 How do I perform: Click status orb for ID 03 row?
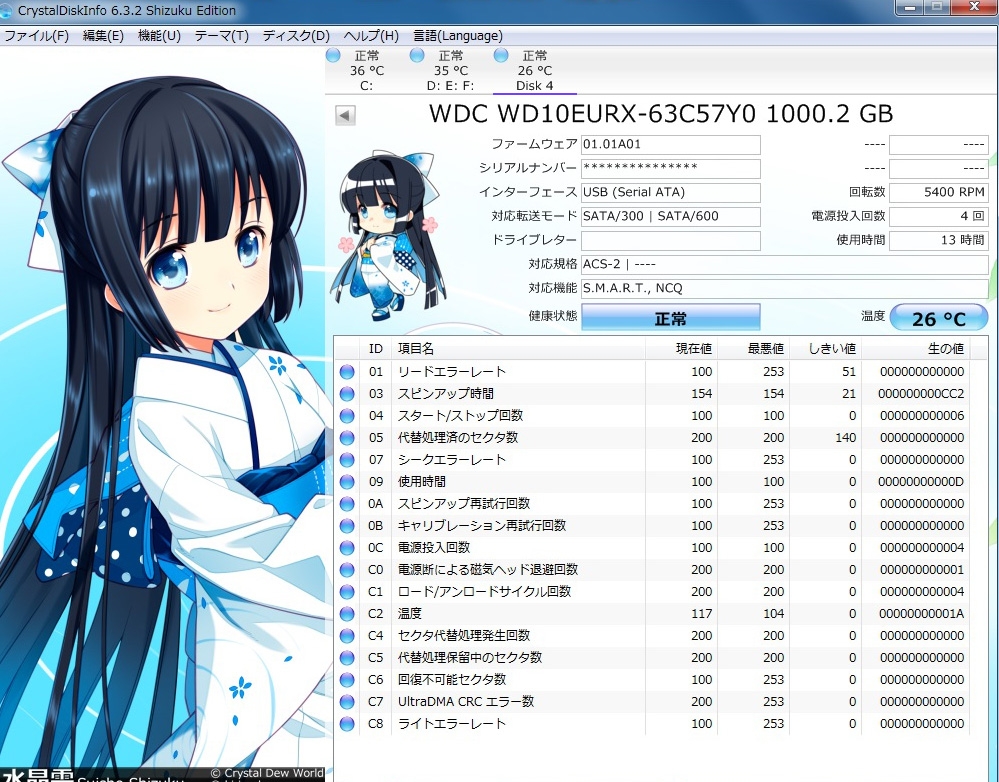(x=347, y=394)
